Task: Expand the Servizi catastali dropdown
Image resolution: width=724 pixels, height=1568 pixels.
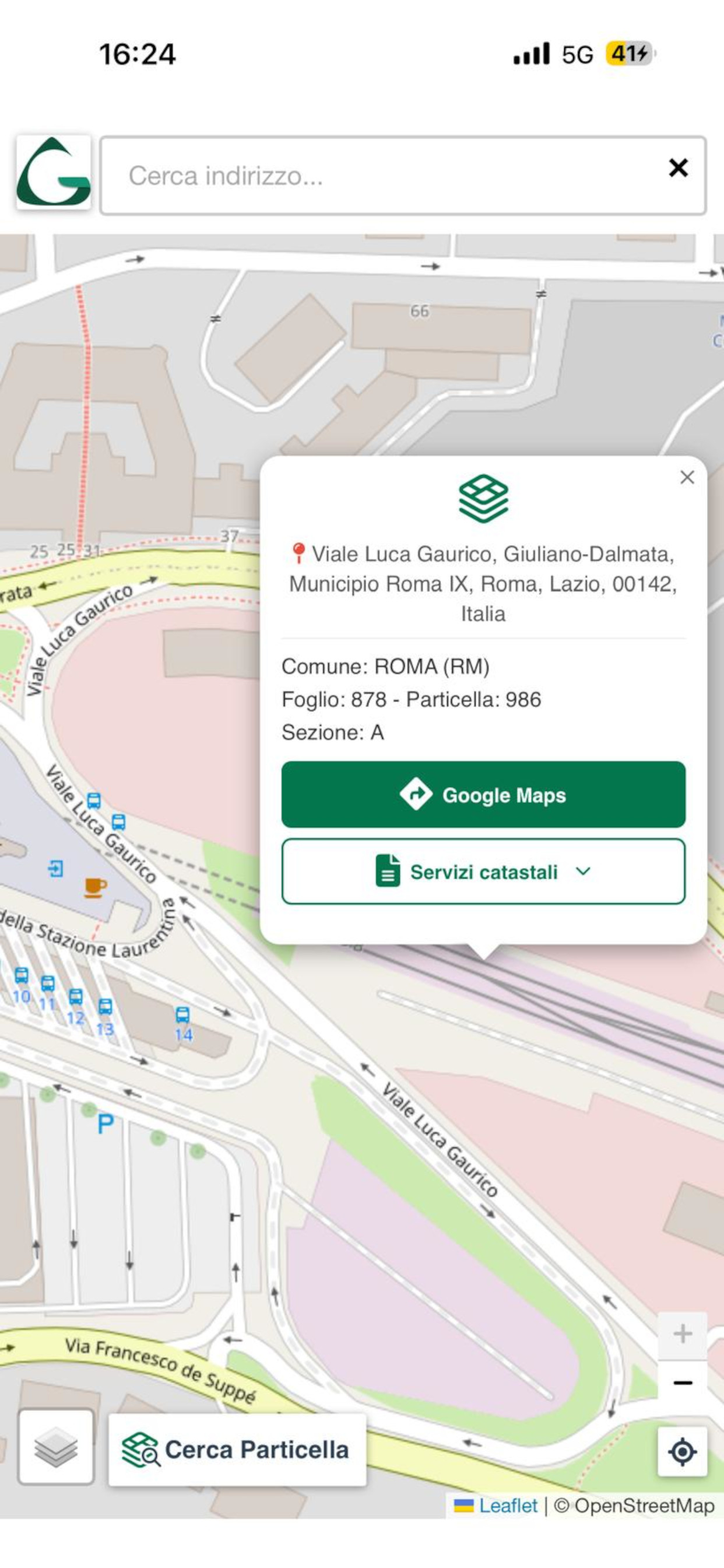Action: pos(483,871)
